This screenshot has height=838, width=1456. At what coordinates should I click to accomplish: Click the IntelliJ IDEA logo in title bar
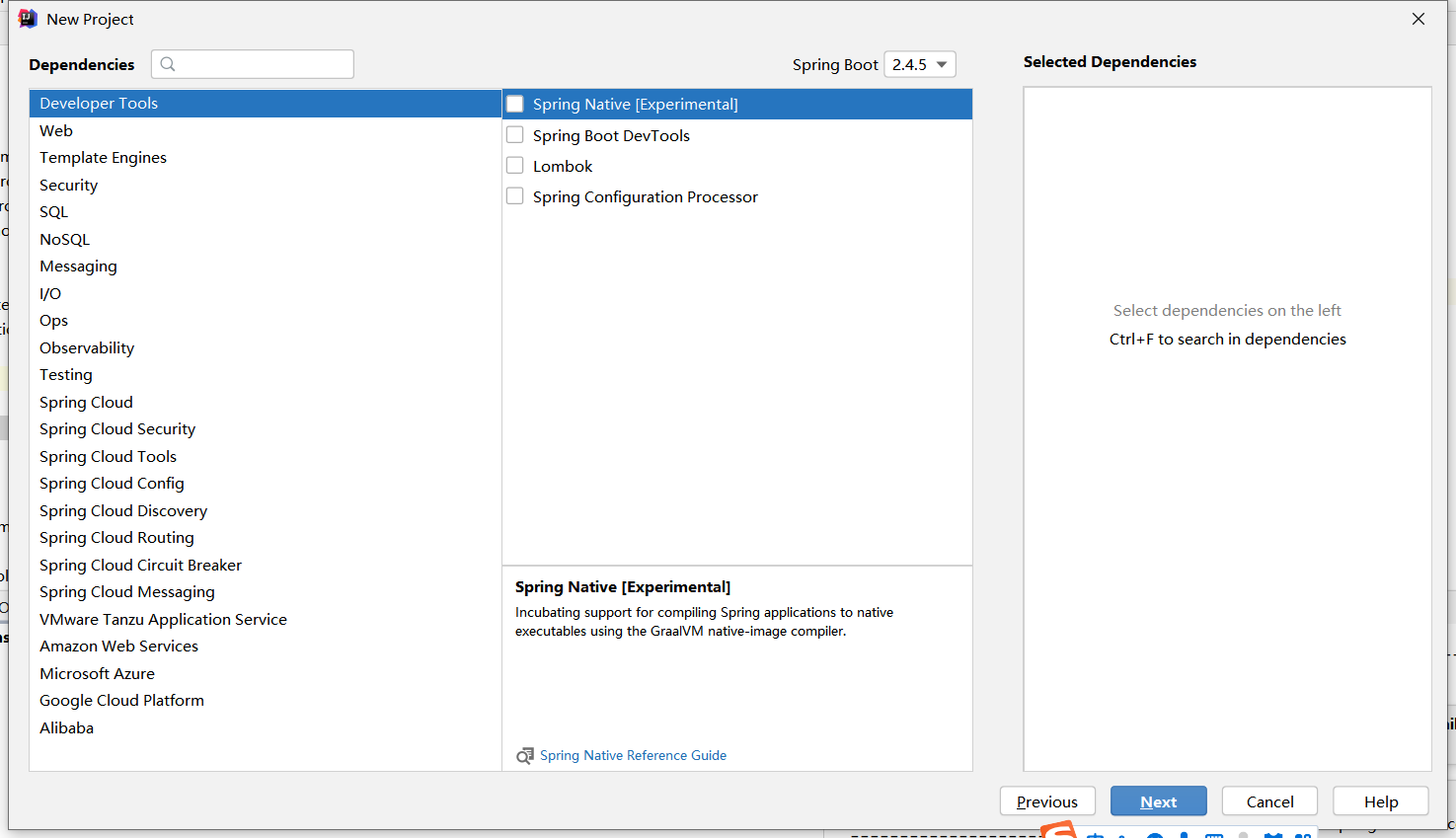(x=28, y=19)
